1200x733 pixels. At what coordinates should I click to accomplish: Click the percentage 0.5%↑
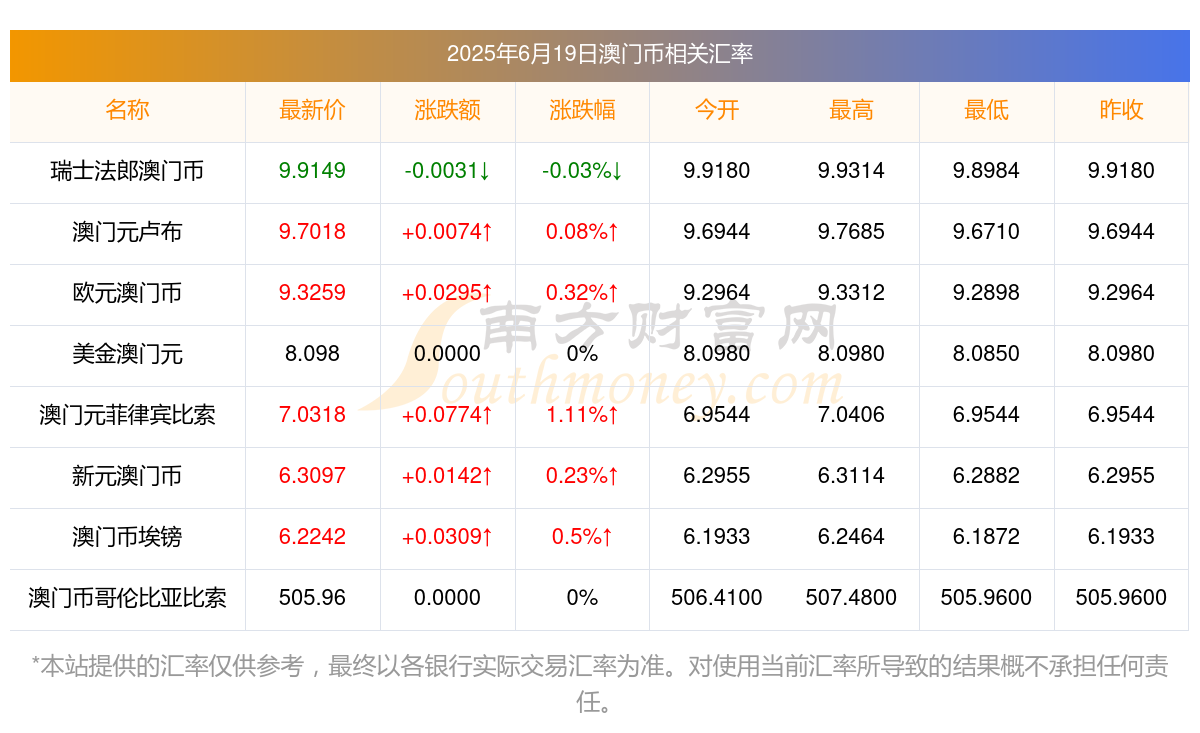tap(582, 537)
